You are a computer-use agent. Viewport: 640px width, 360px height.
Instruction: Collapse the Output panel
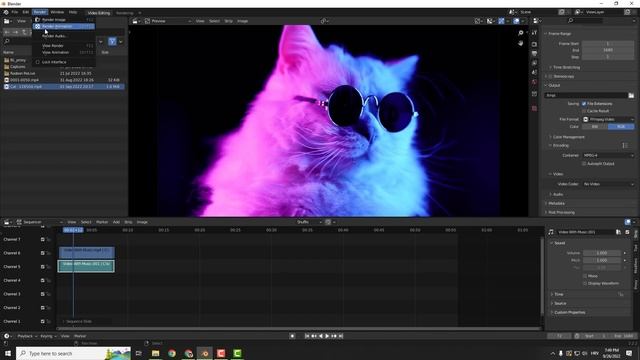pyautogui.click(x=554, y=85)
